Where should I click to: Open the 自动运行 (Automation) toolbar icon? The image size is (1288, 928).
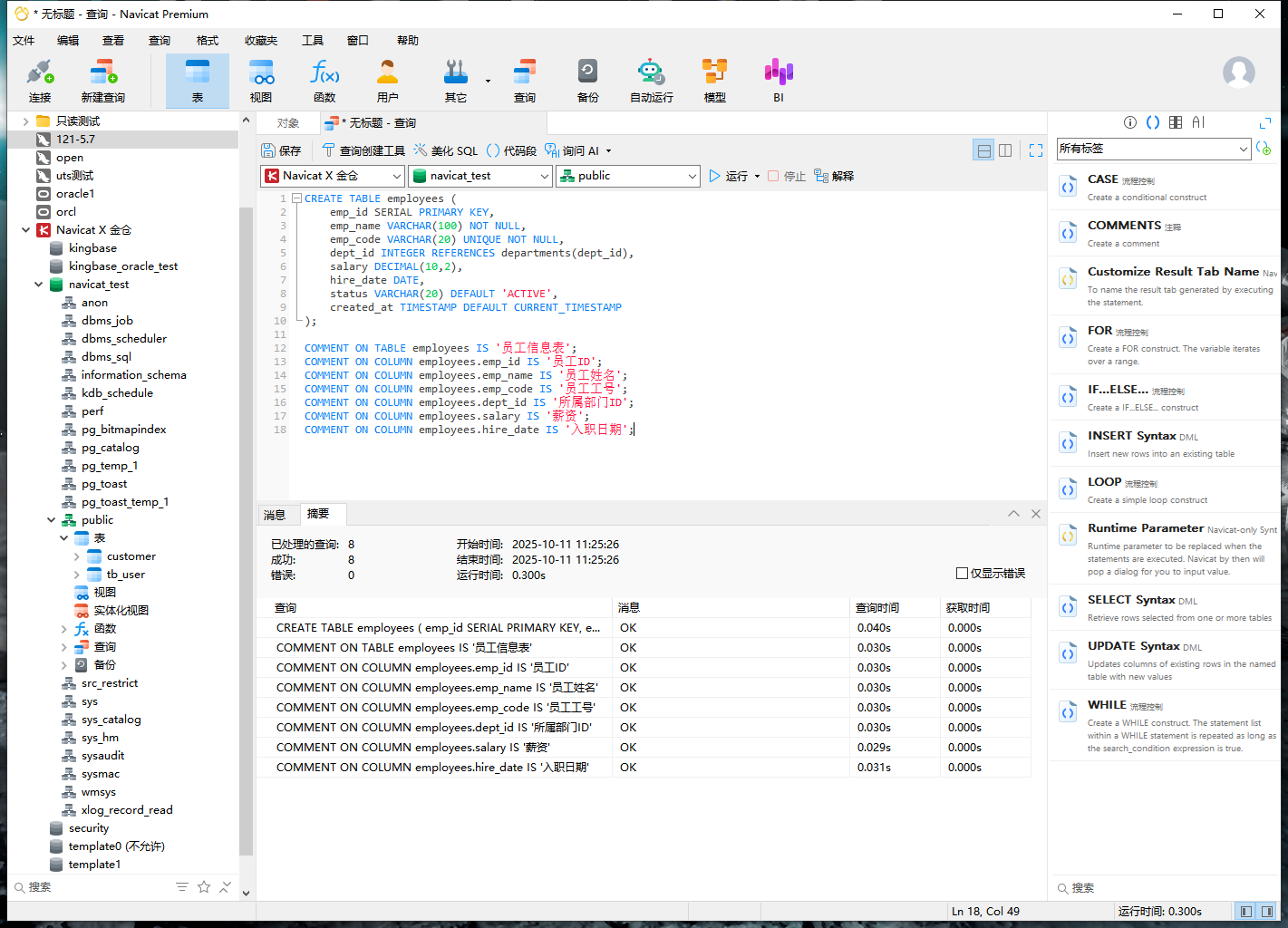tap(652, 81)
